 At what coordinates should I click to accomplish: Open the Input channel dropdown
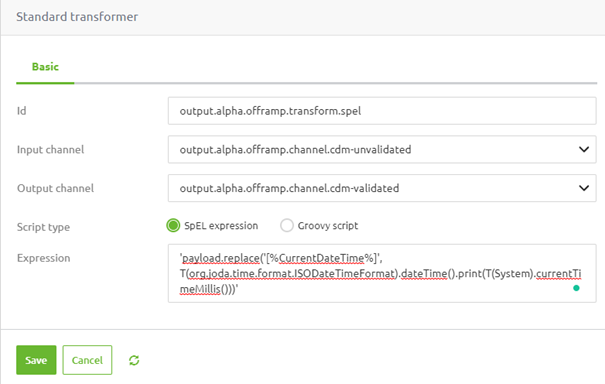(382, 149)
